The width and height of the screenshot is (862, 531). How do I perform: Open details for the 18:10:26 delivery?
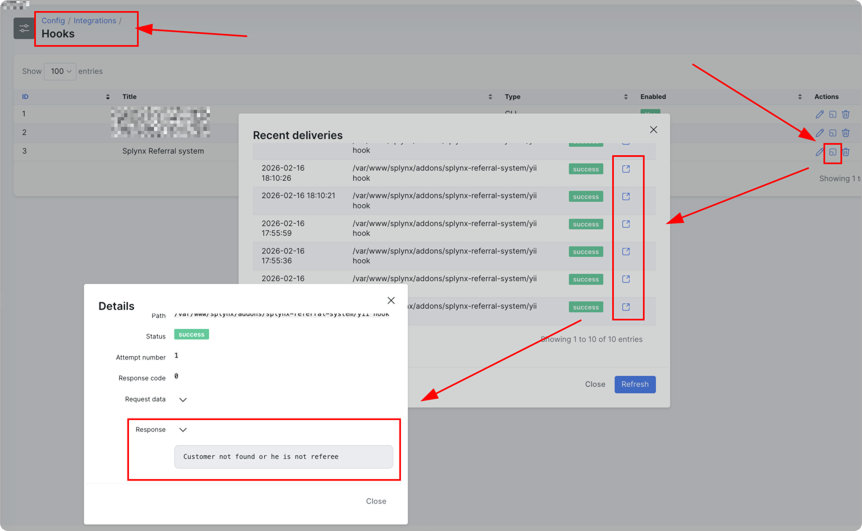pyautogui.click(x=626, y=169)
